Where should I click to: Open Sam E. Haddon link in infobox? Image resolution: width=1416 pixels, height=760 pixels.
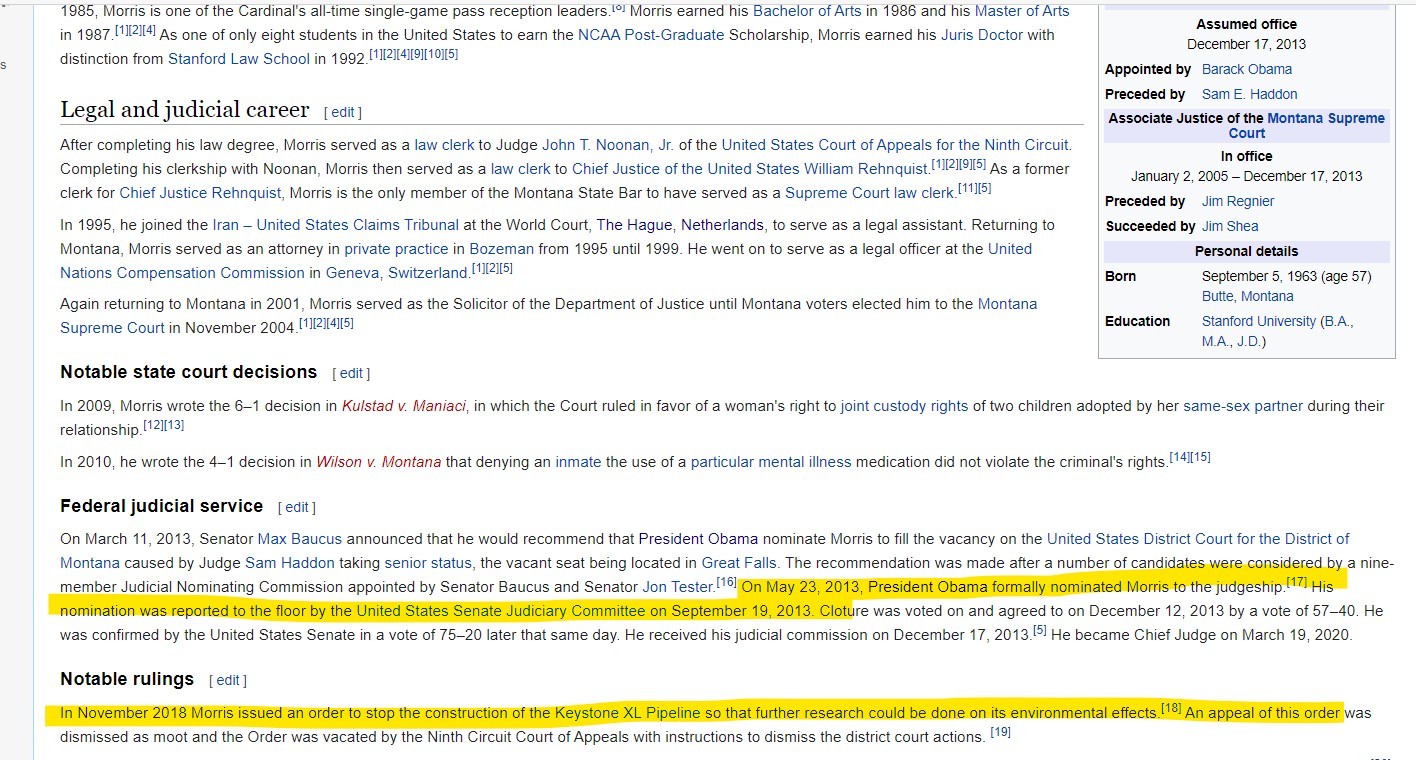(1249, 94)
